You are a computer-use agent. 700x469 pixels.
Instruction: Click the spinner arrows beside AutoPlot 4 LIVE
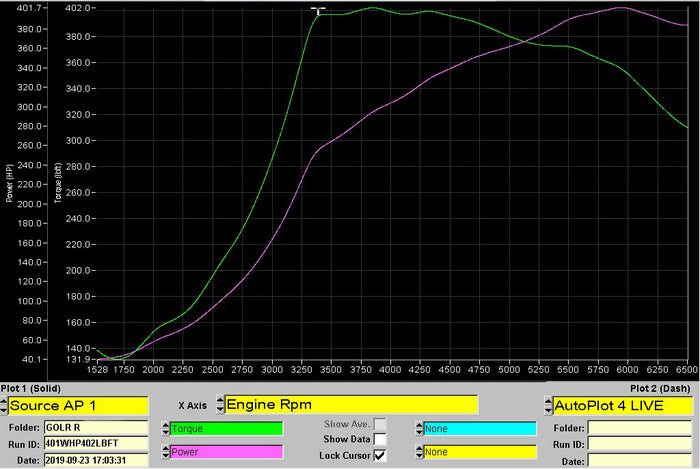pyautogui.click(x=548, y=405)
